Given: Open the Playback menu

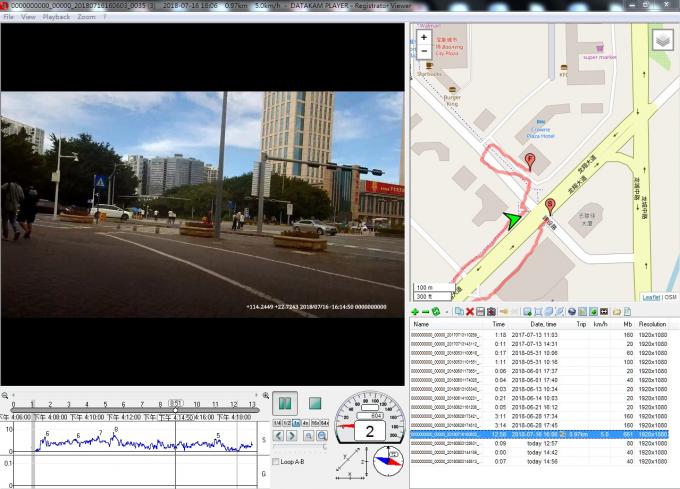Looking at the screenshot, I should pos(56,17).
